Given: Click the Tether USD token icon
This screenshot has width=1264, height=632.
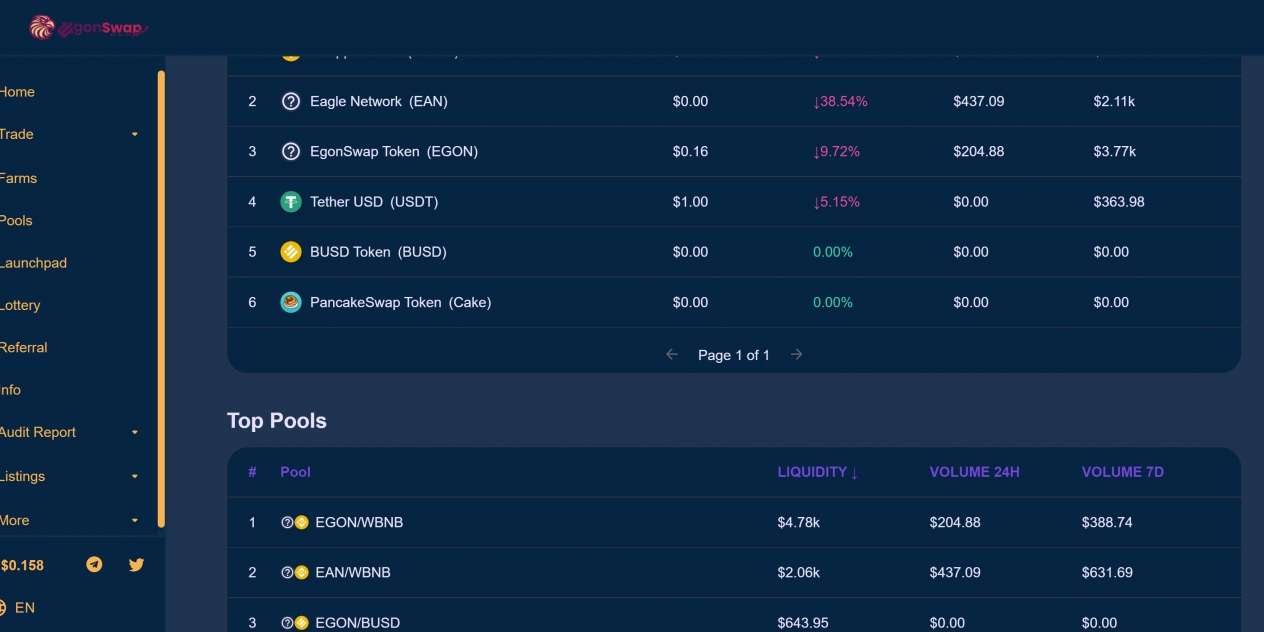Looking at the screenshot, I should point(291,202).
